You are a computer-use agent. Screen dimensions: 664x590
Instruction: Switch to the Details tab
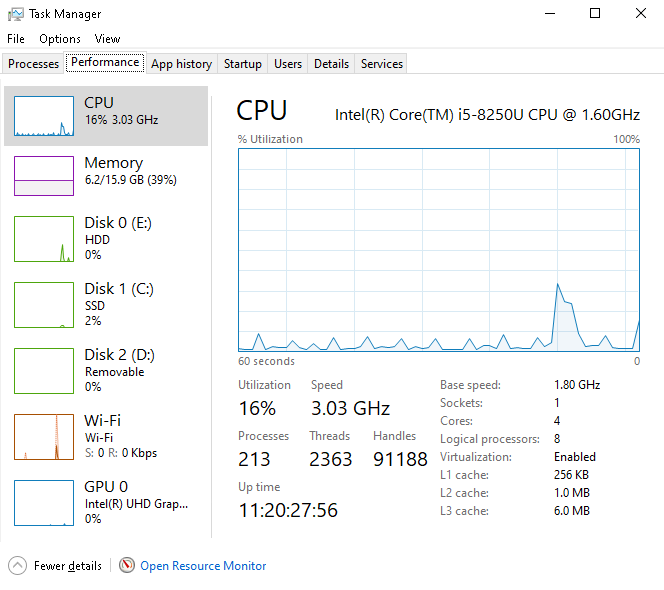coord(331,64)
